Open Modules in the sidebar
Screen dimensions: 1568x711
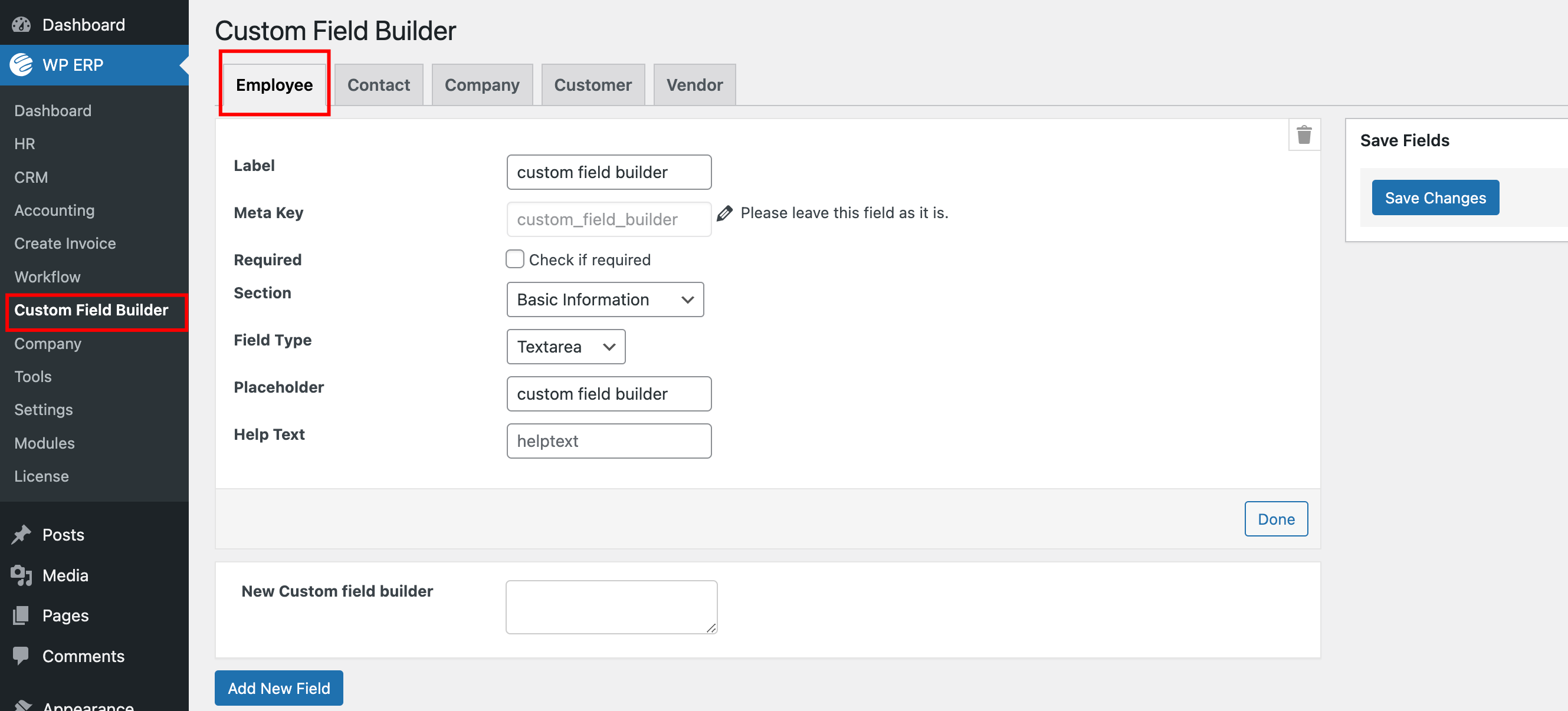click(44, 443)
